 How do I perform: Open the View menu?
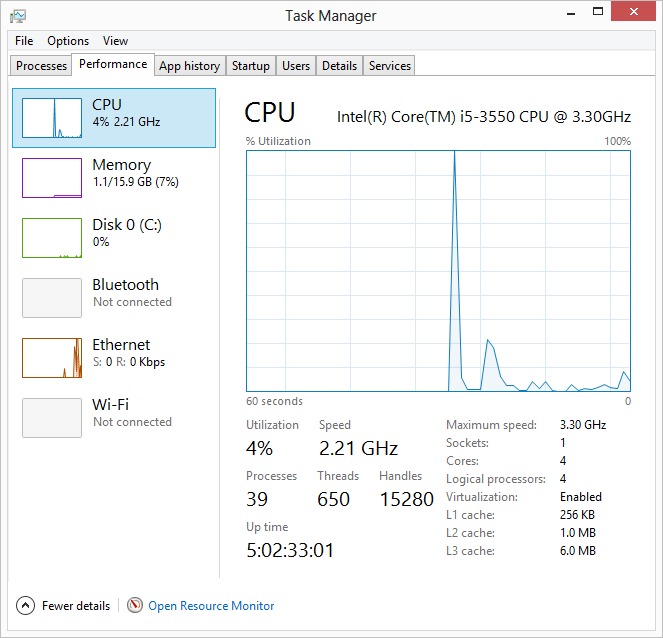(115, 41)
